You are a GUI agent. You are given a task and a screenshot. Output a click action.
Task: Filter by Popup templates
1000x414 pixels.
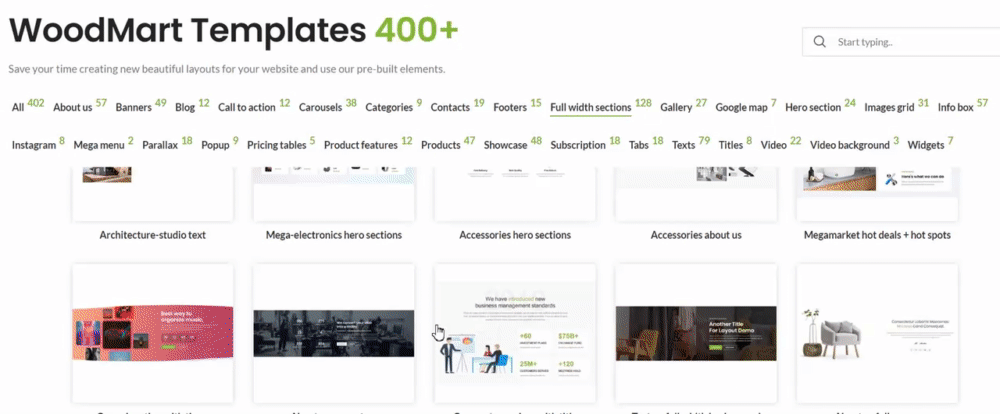pos(215,145)
